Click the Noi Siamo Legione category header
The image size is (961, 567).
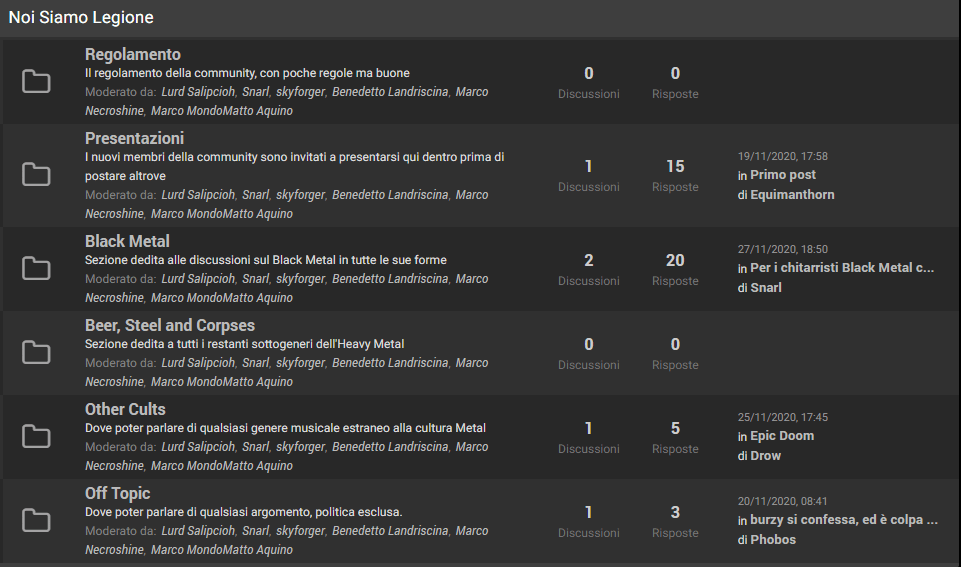pyautogui.click(x=81, y=18)
